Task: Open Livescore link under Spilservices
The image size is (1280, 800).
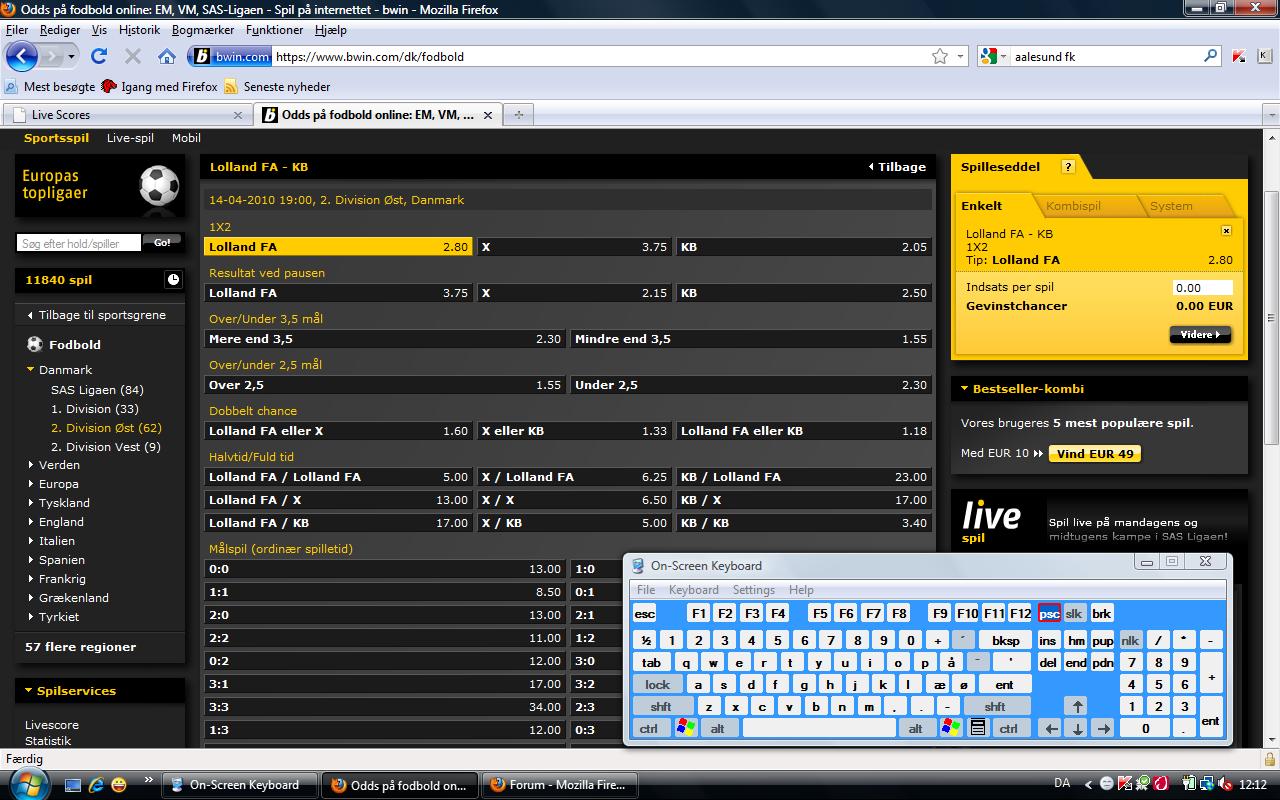Action: tap(51, 725)
